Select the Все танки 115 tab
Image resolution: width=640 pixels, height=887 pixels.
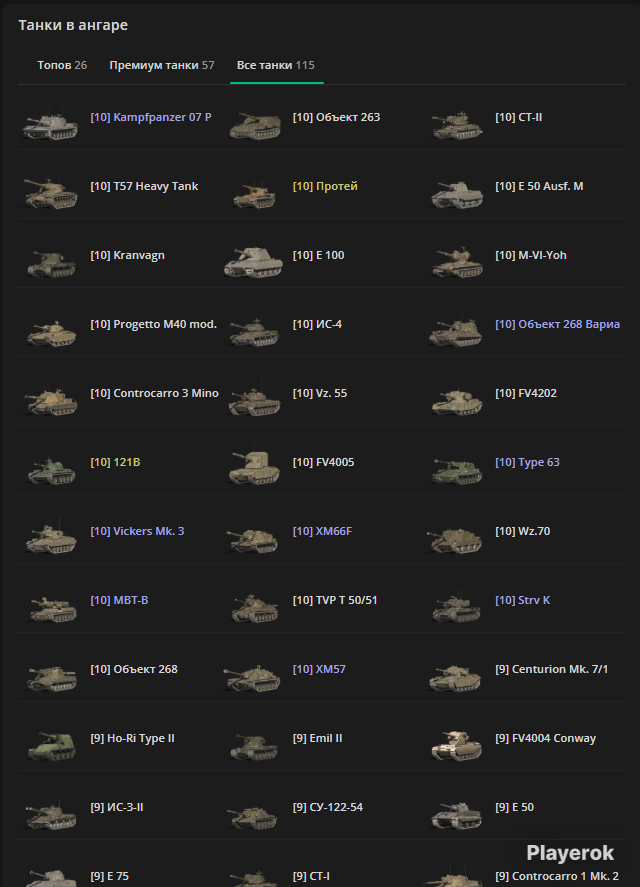(x=276, y=65)
